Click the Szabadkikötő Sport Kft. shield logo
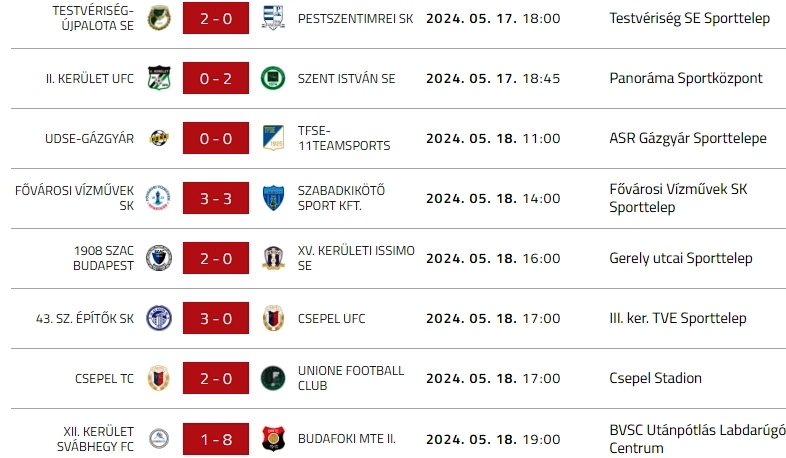The width and height of the screenshot is (786, 458). 272,198
